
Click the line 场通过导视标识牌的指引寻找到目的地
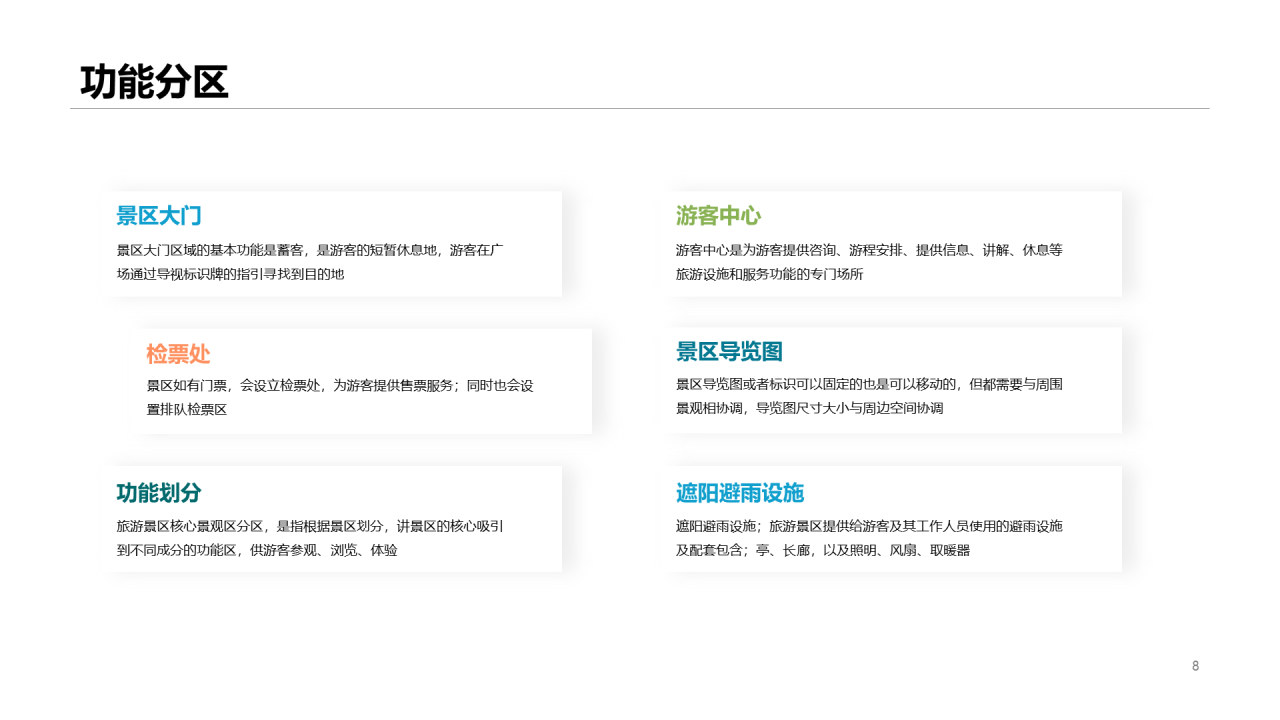tap(230, 274)
